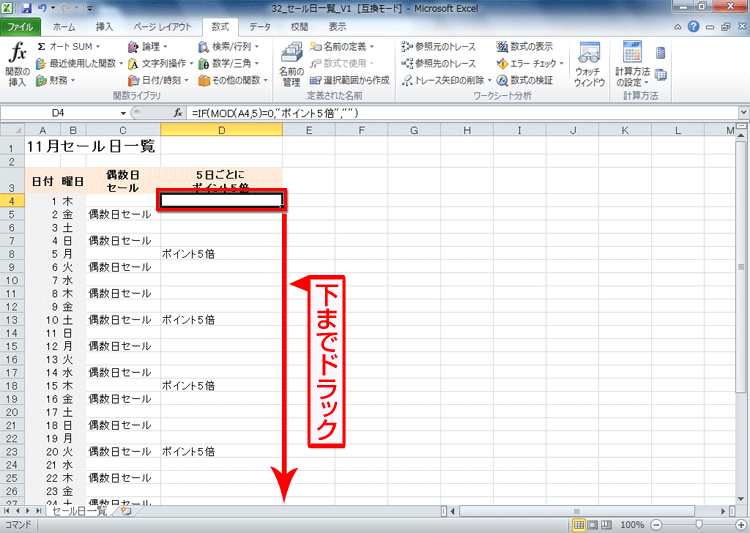This screenshot has height=533, width=750.
Task: Click the Calculate Sheet icon
Action: pyautogui.click(x=661, y=75)
